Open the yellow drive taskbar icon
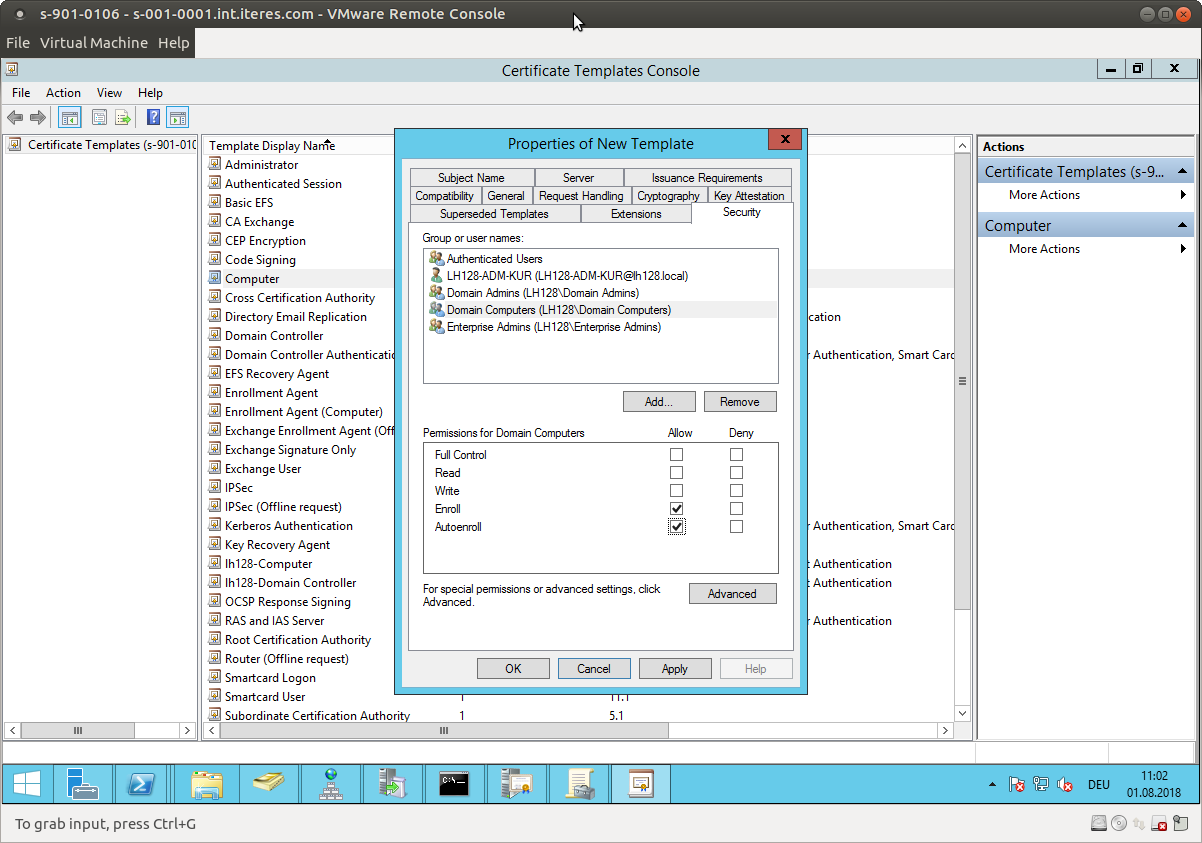This screenshot has height=843, width=1202. 268,784
